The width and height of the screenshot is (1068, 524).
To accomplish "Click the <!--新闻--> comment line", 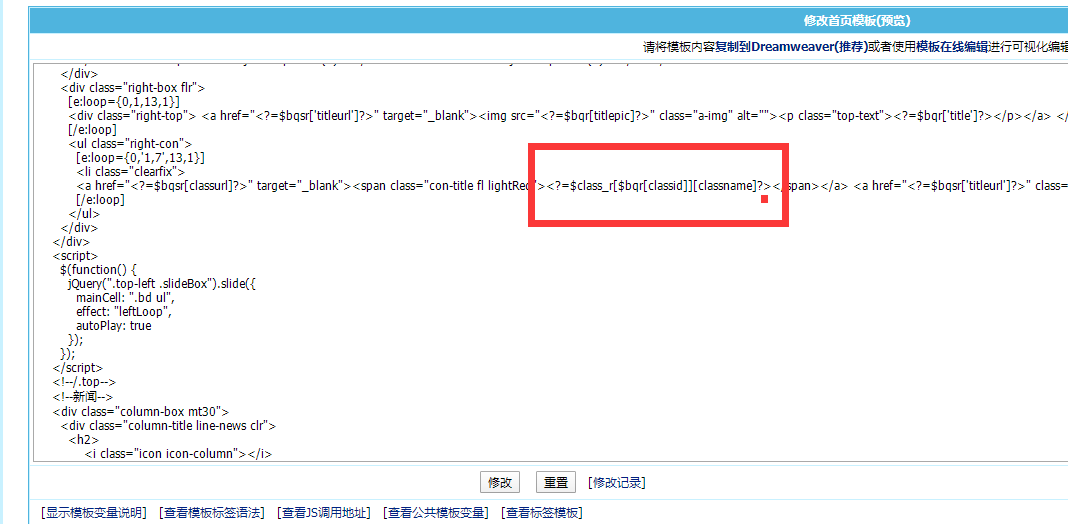I will point(81,396).
